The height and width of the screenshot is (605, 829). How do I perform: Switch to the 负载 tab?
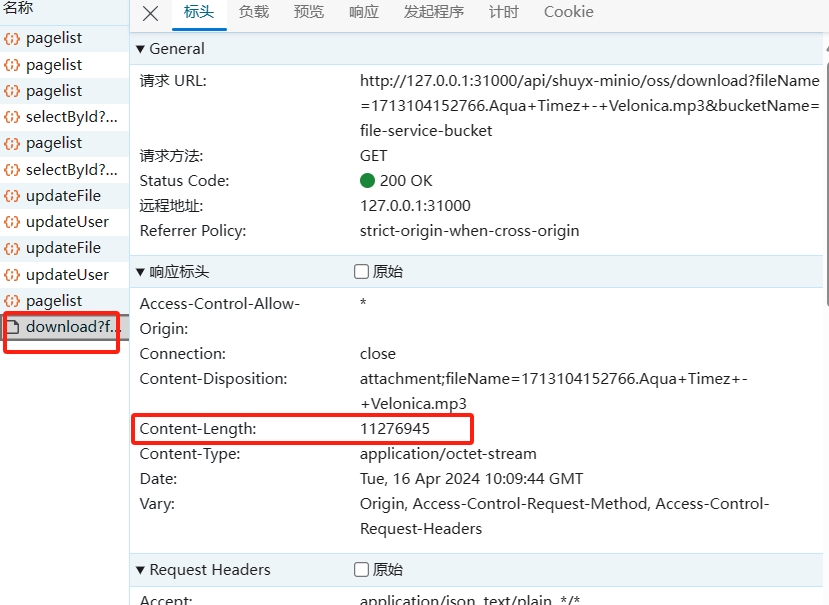click(254, 13)
